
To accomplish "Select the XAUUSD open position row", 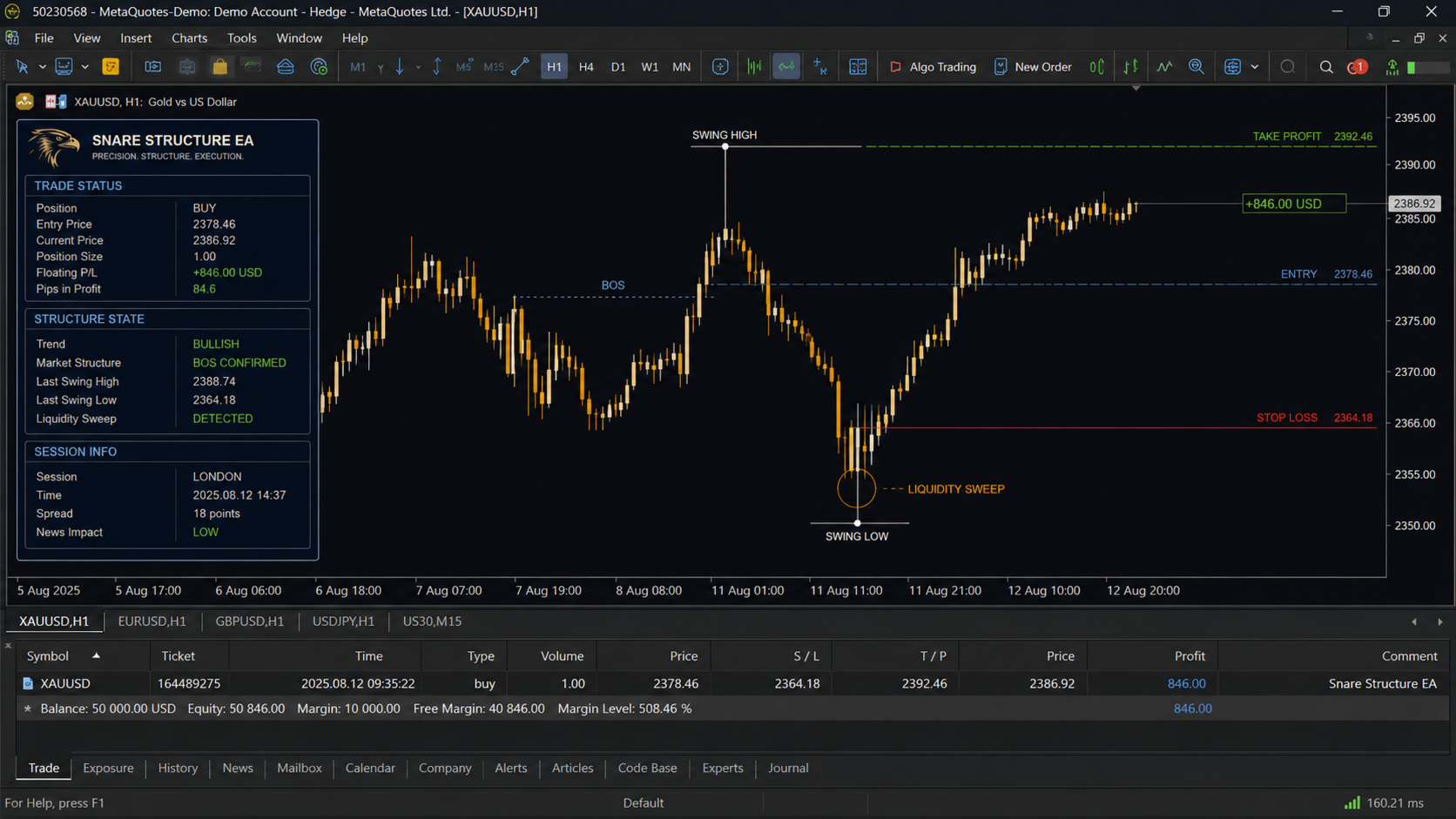I will [731, 683].
